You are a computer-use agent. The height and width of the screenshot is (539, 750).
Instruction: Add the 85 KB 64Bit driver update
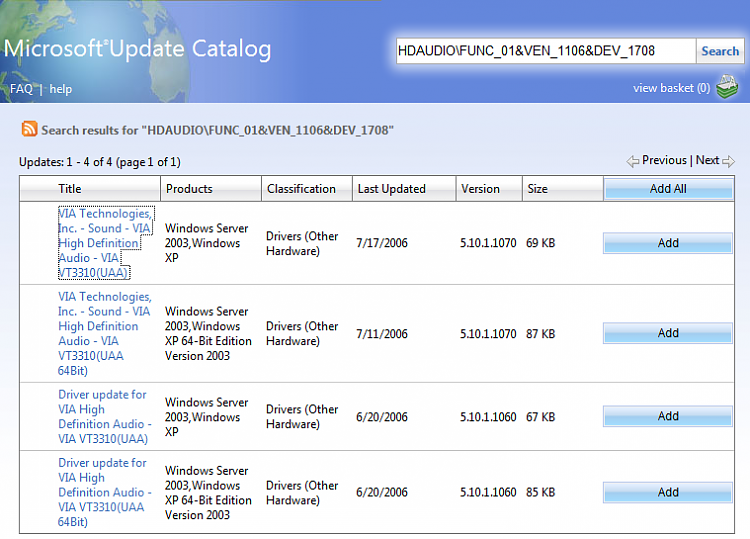tap(668, 492)
